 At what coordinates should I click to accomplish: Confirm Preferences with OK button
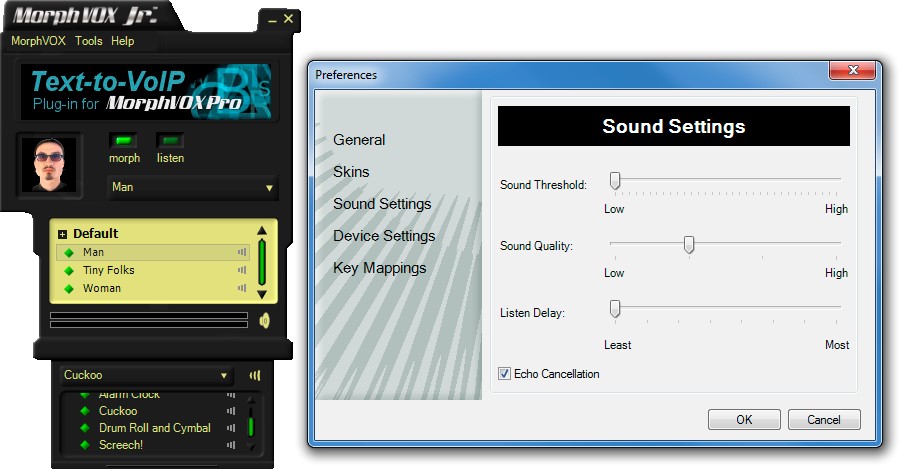point(744,420)
